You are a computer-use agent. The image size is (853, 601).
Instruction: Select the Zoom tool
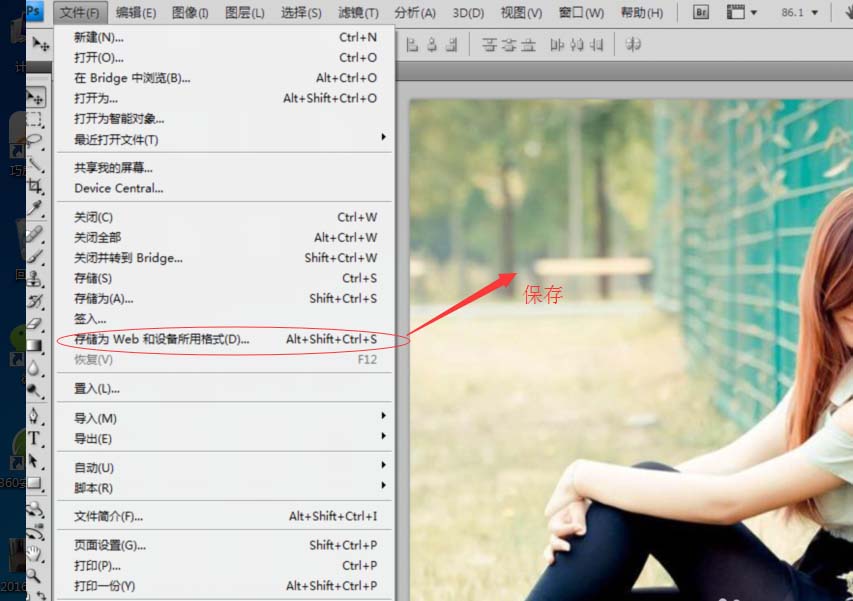pos(34,575)
